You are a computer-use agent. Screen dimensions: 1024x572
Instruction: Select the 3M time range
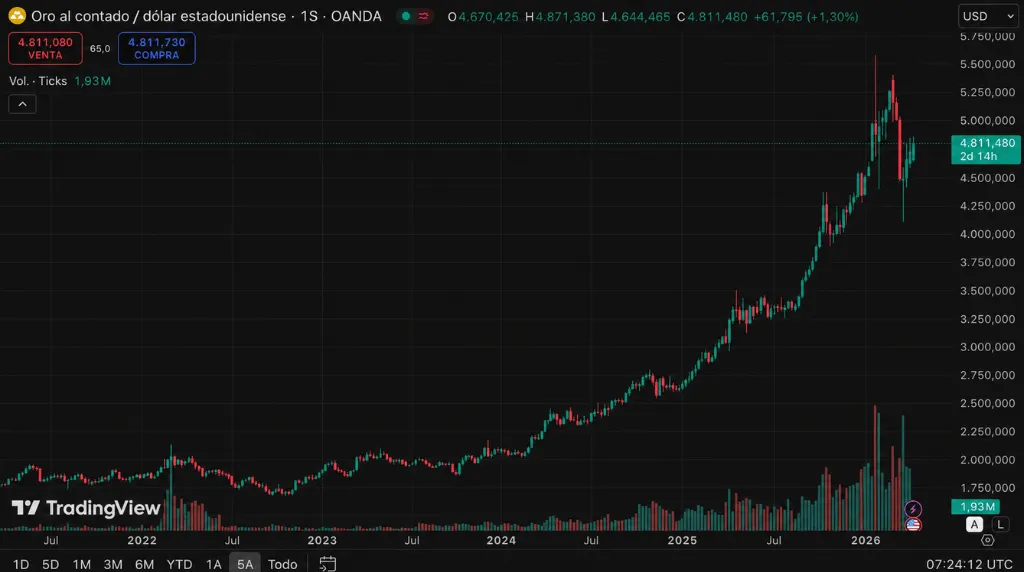pyautogui.click(x=113, y=564)
